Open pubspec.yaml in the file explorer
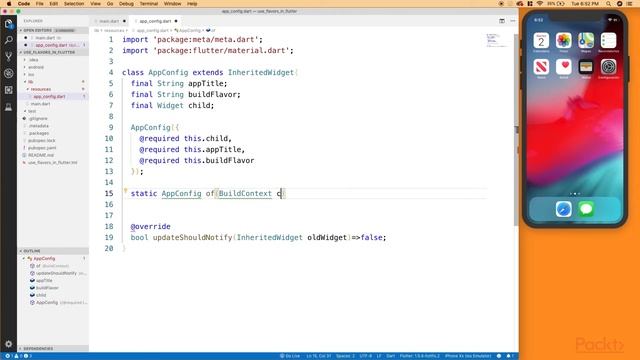This screenshot has height=360, width=640. 42,148
